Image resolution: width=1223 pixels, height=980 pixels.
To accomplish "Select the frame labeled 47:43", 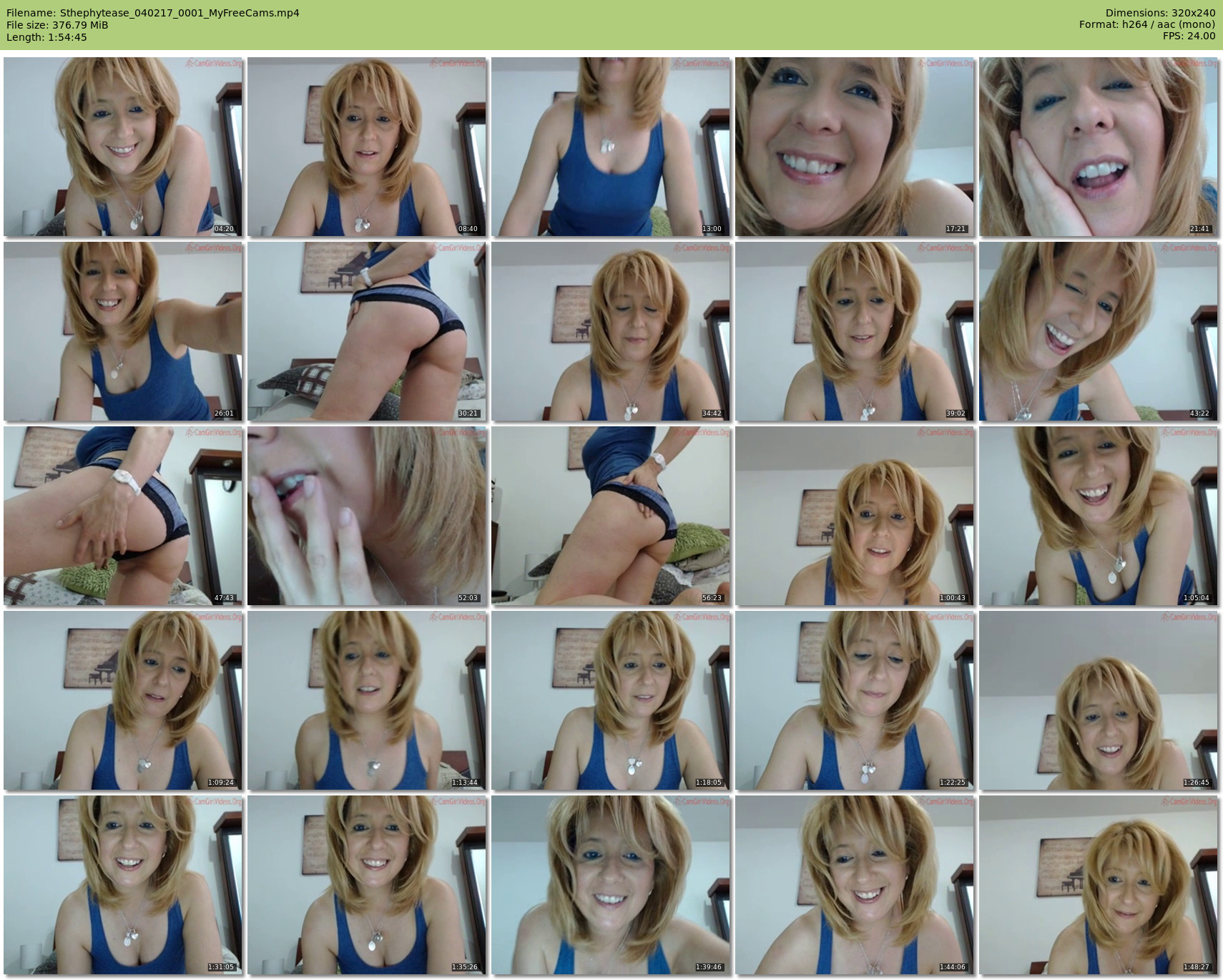I will 123,516.
